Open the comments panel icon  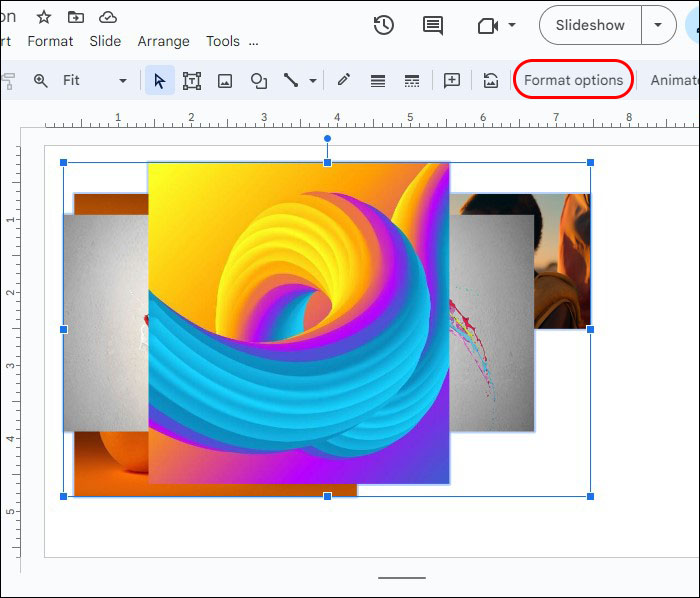[433, 26]
